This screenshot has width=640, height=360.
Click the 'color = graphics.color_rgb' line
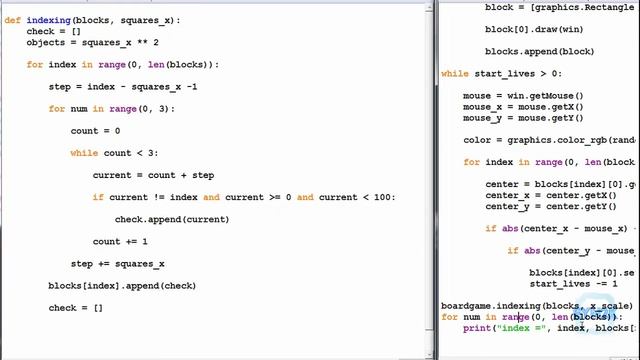(x=549, y=140)
